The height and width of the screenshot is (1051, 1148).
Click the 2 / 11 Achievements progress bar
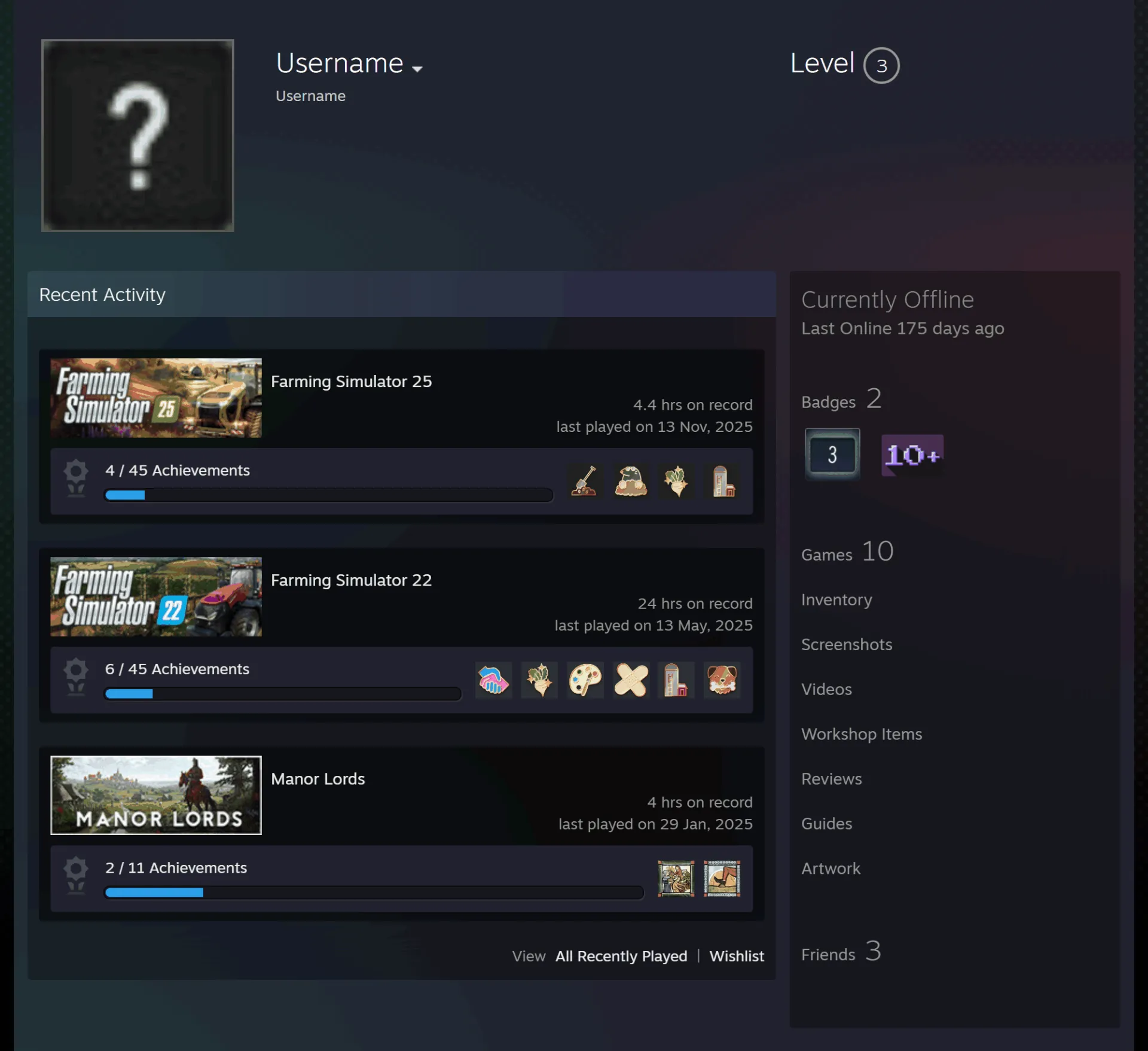tap(374, 892)
